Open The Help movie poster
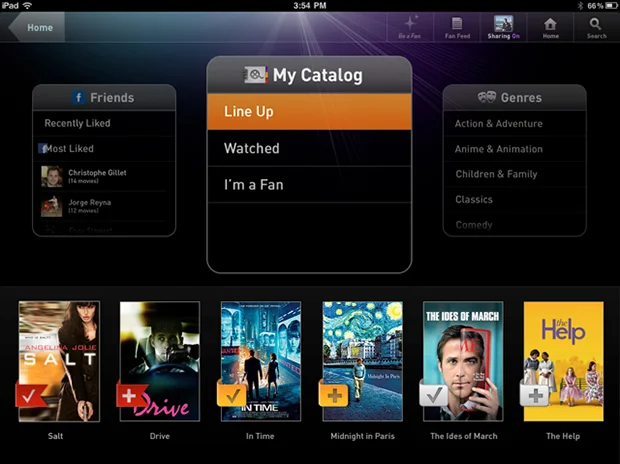Image resolution: width=620 pixels, height=464 pixels. [563, 361]
